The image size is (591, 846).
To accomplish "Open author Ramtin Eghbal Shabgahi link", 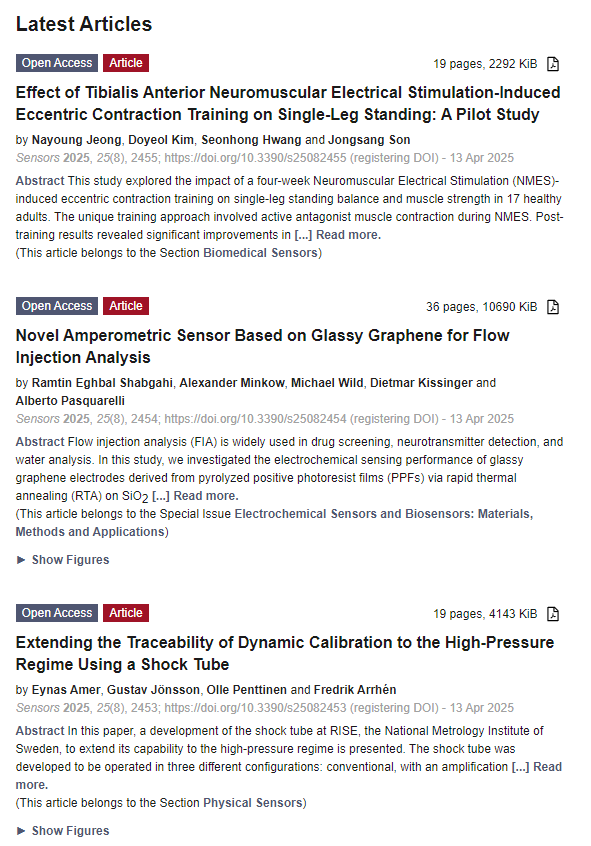I will click(x=102, y=383).
